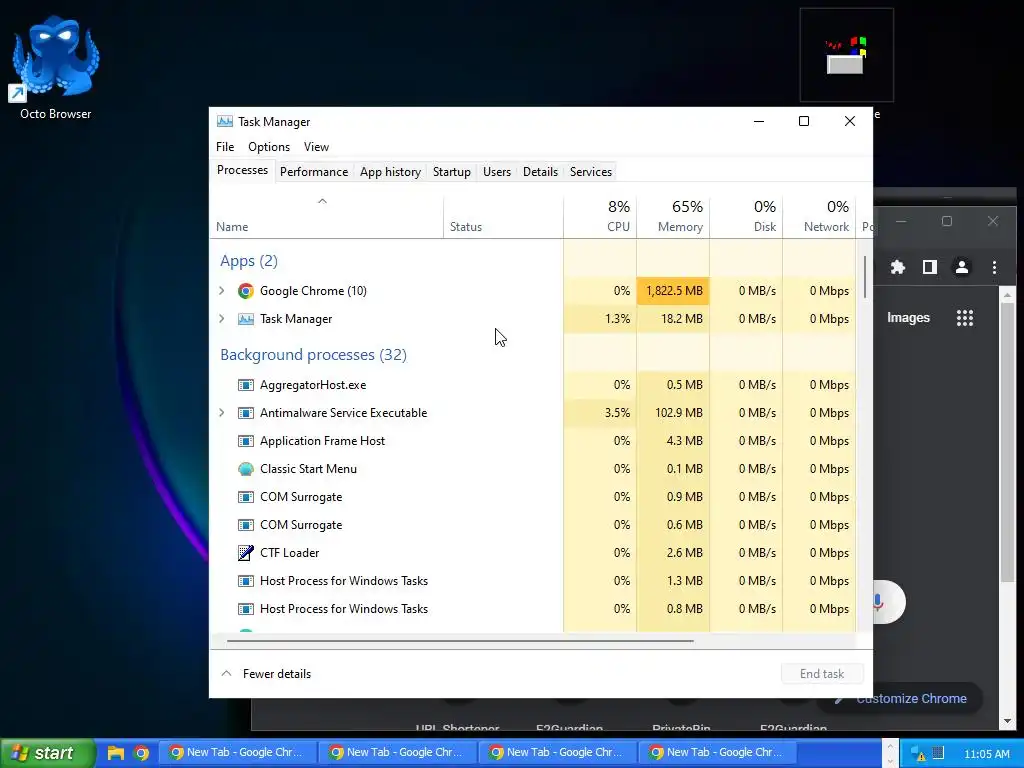Screen dimensions: 1024x768
Task: Click the taskbar overflow scroll arrows
Action: 889,753
